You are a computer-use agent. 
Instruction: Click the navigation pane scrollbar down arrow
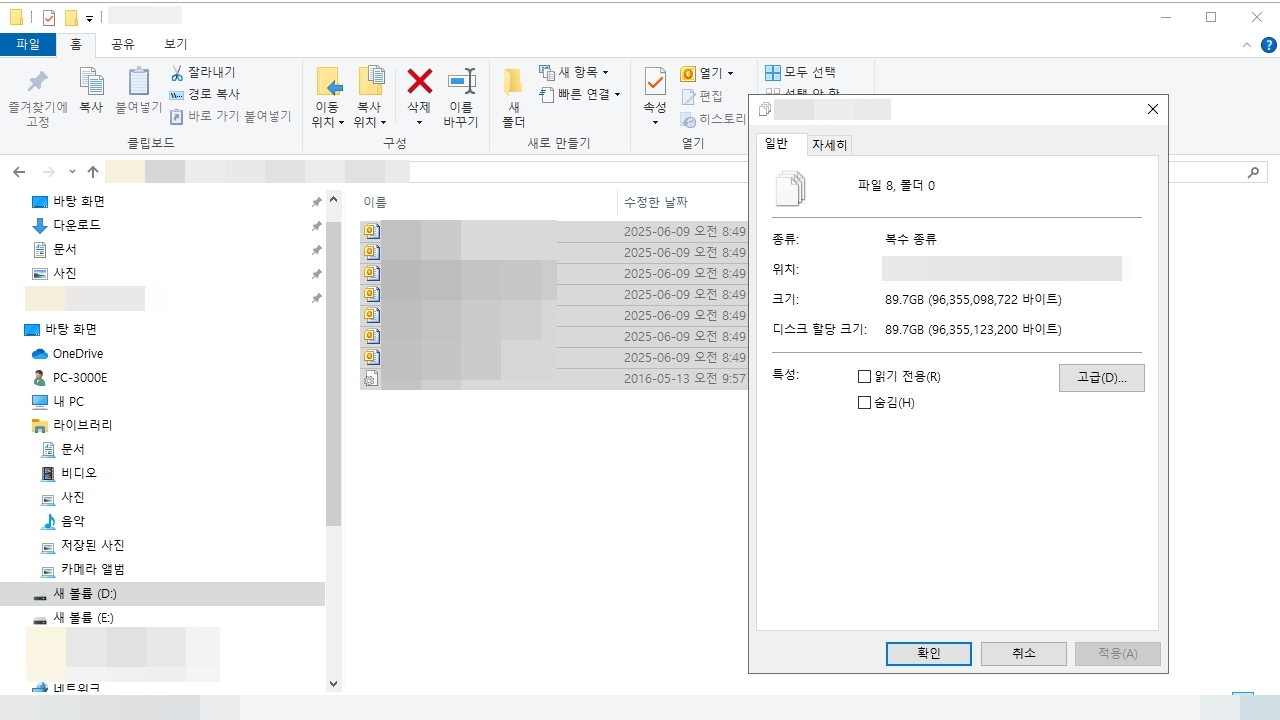click(x=334, y=684)
